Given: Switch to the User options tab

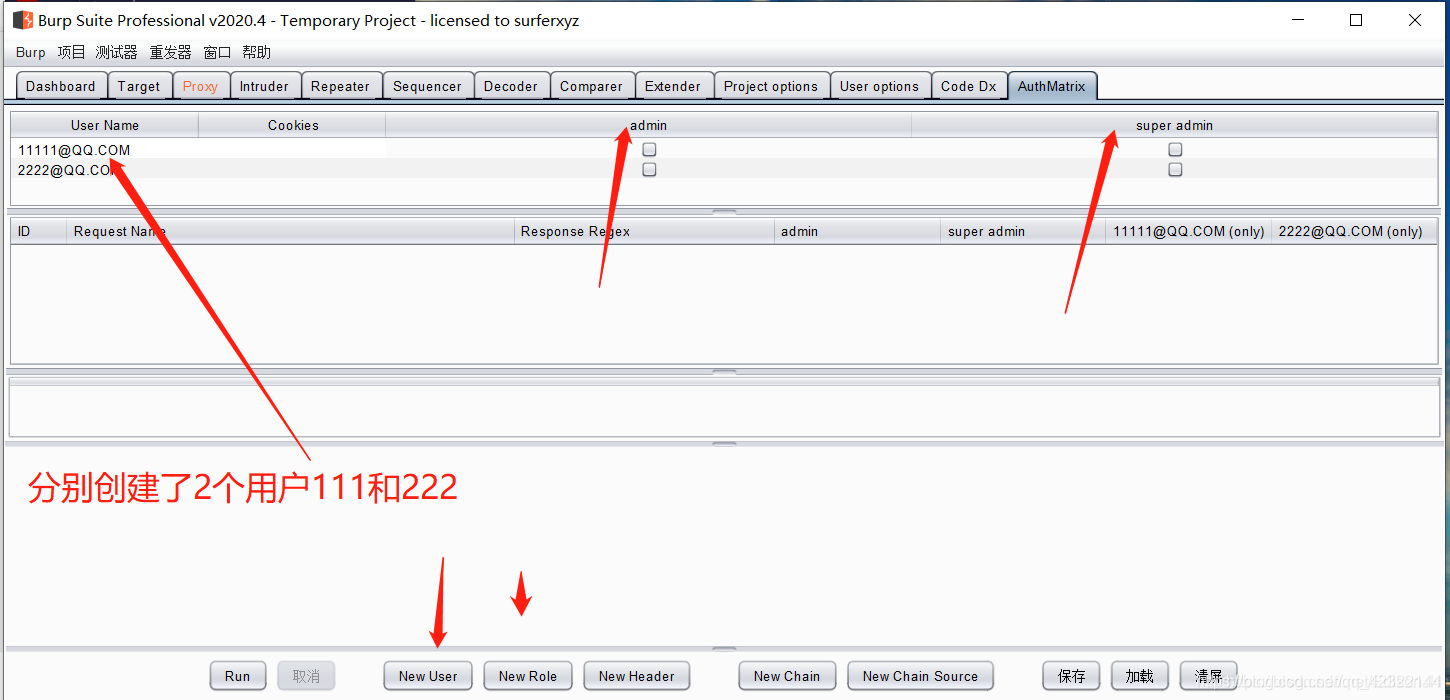Looking at the screenshot, I should click(x=880, y=86).
